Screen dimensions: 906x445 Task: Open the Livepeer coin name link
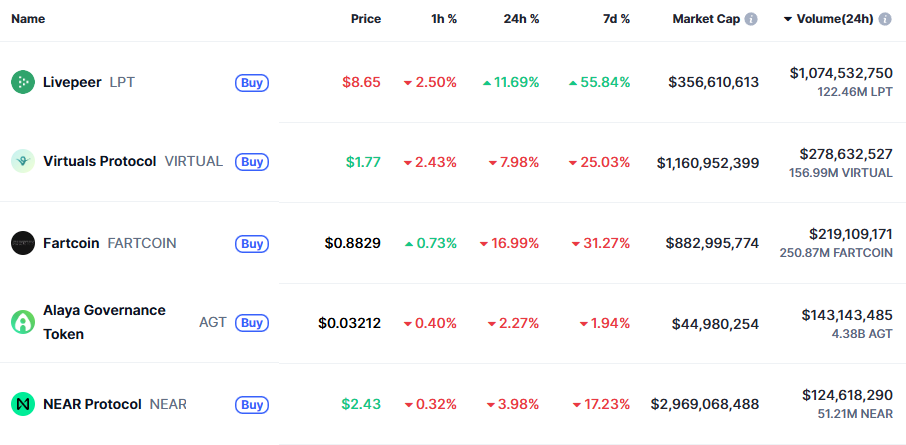(x=72, y=82)
